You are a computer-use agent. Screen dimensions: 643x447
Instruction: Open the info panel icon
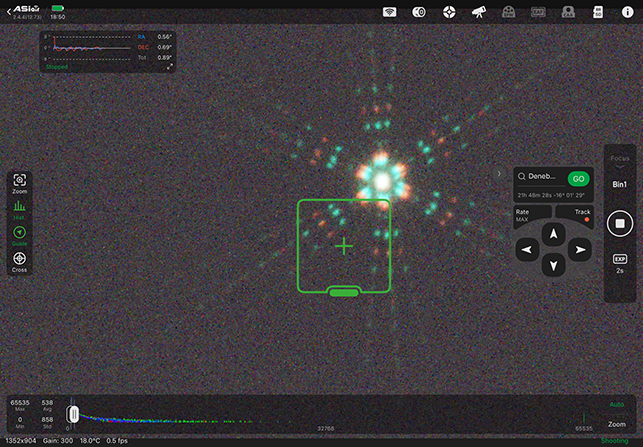click(627, 12)
